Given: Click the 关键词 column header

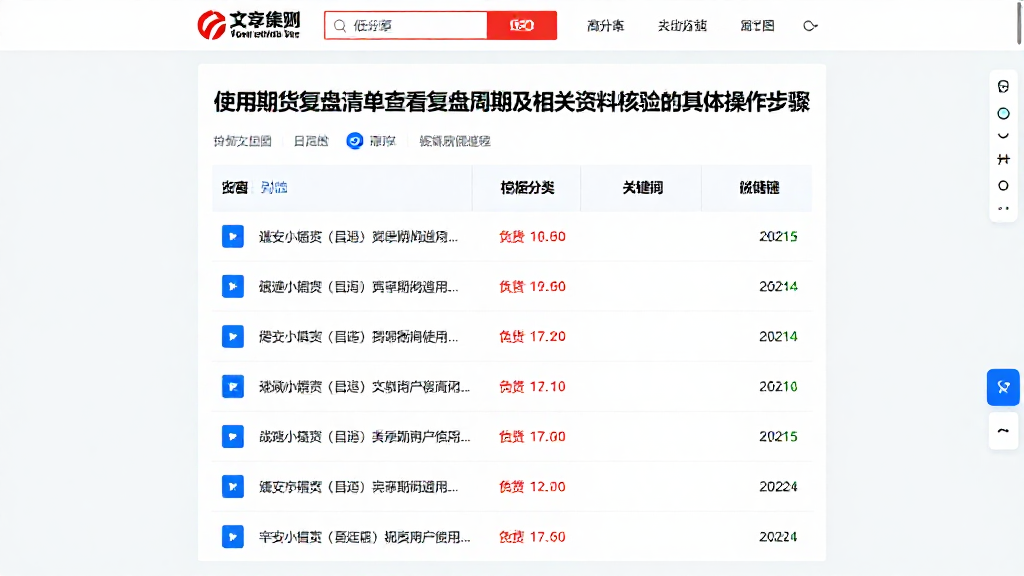Looking at the screenshot, I should click(x=643, y=188).
